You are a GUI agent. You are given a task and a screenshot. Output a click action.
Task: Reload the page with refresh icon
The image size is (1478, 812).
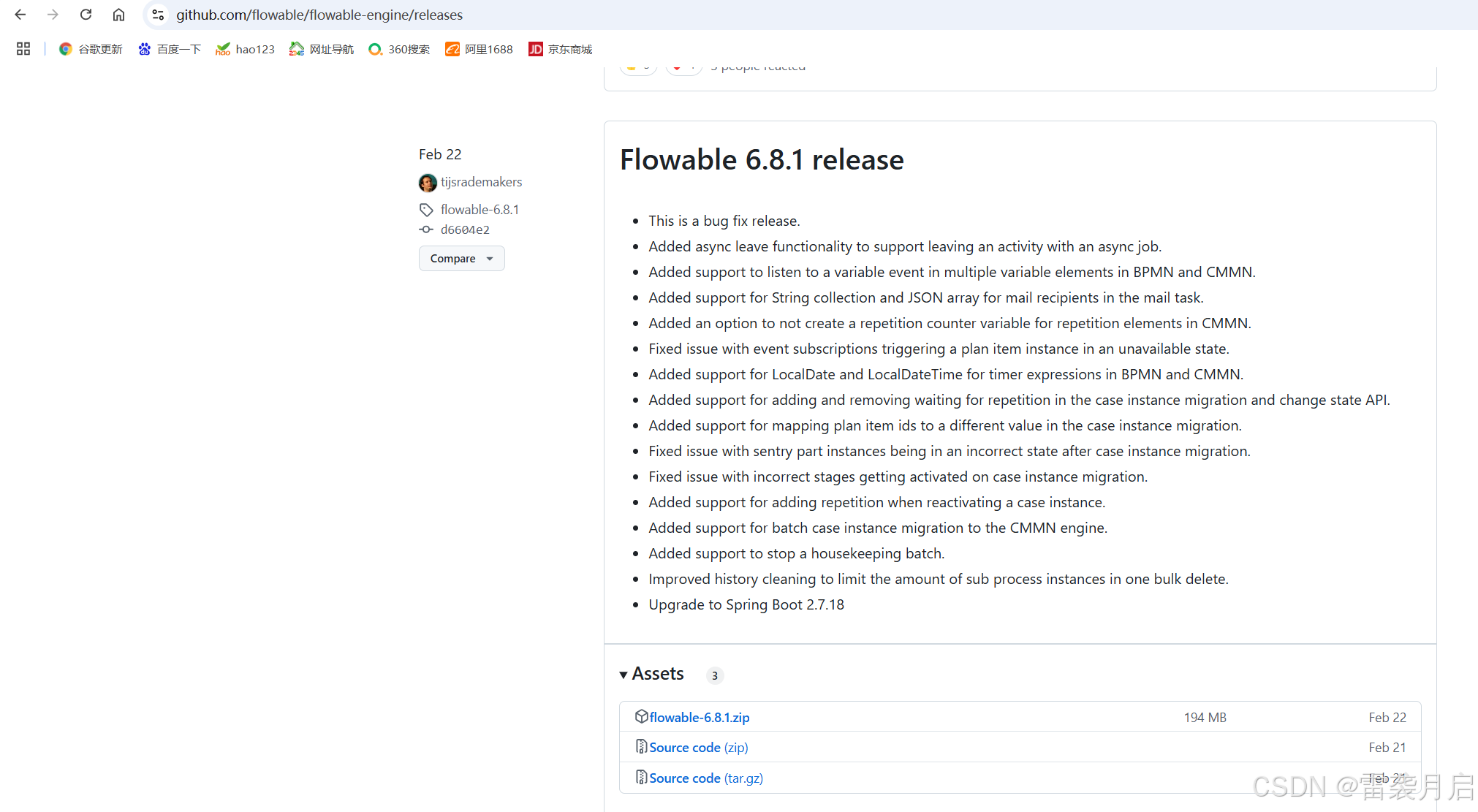coord(86,15)
